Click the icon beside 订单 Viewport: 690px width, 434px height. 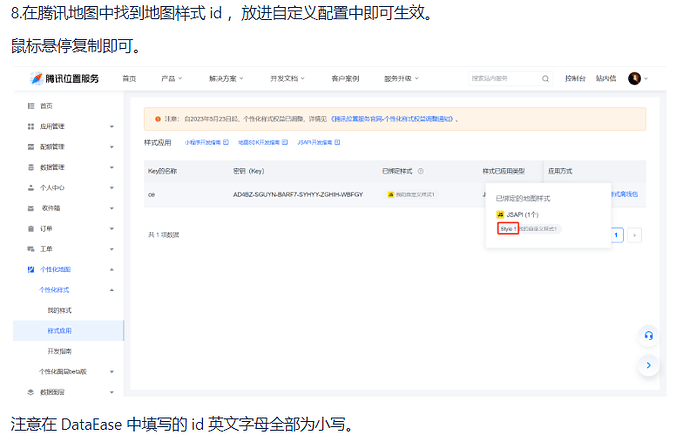[31, 228]
